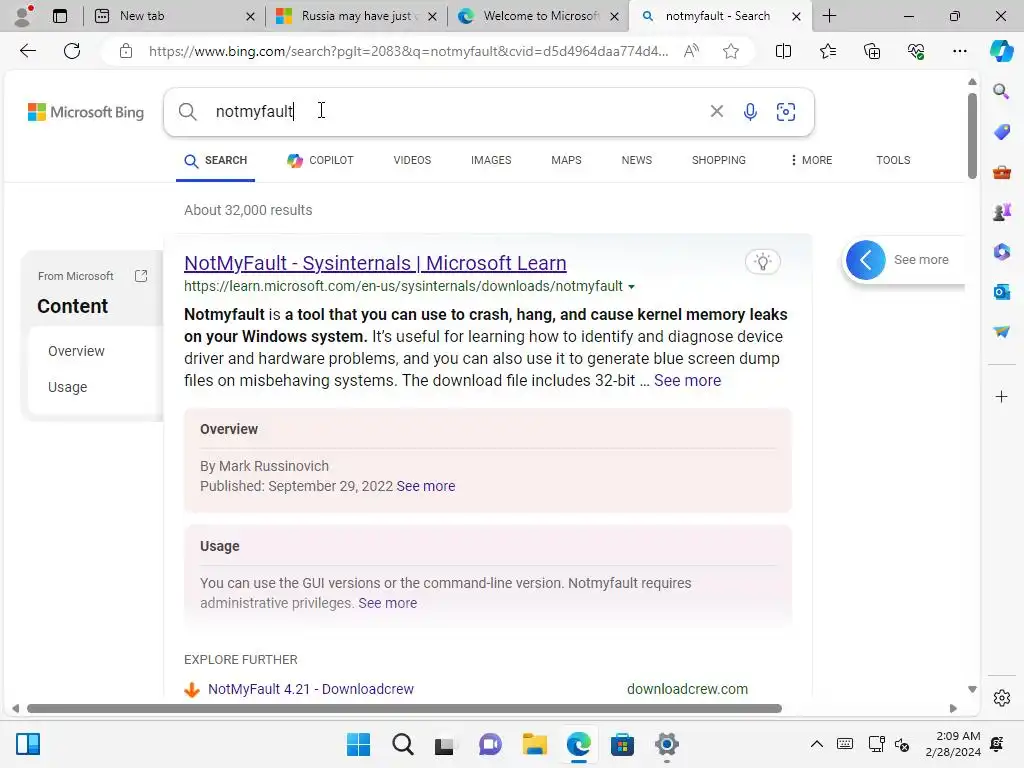Show hidden system tray icons

(x=816, y=744)
